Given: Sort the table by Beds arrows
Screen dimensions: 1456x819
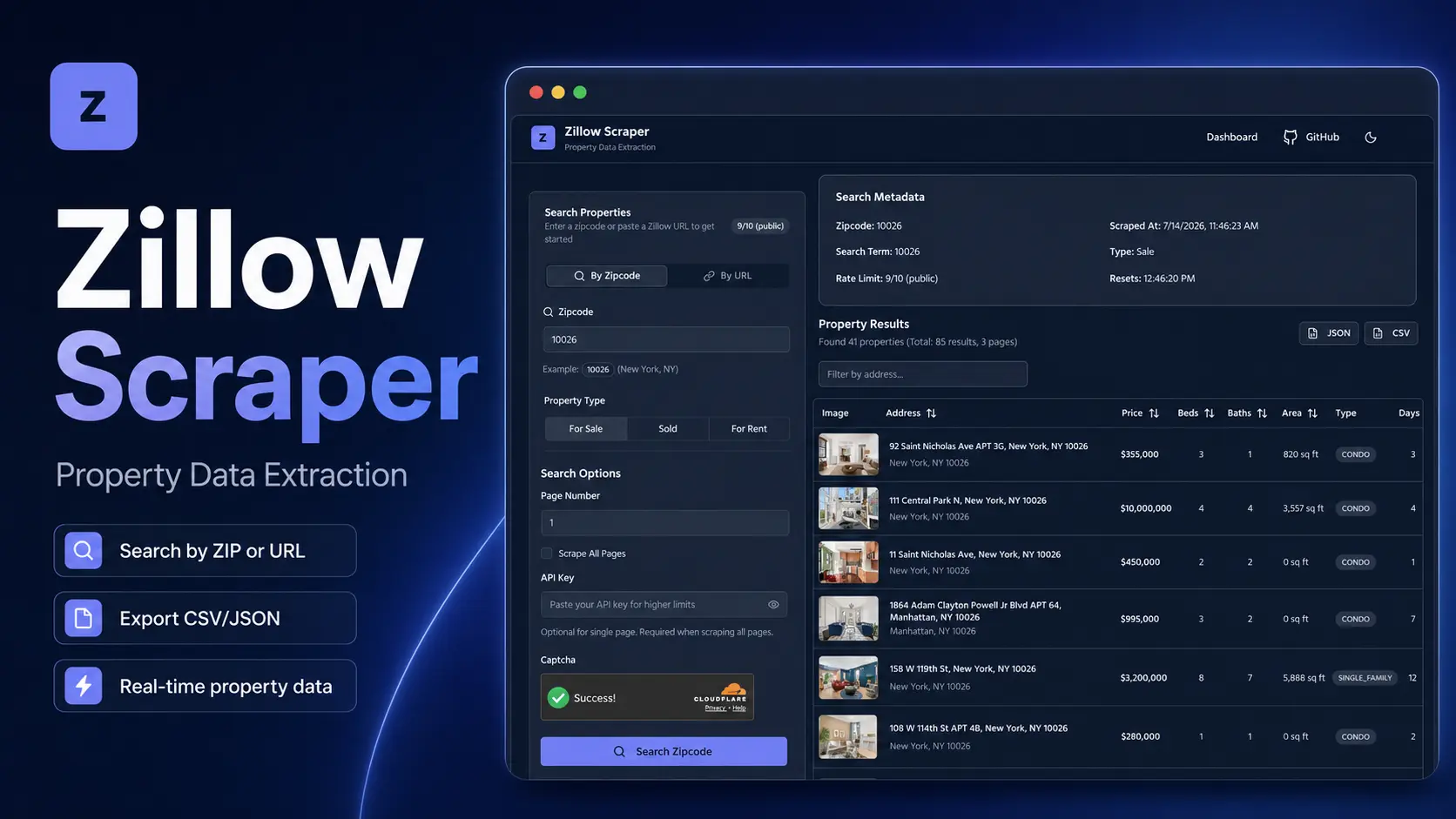Looking at the screenshot, I should click(x=1209, y=413).
